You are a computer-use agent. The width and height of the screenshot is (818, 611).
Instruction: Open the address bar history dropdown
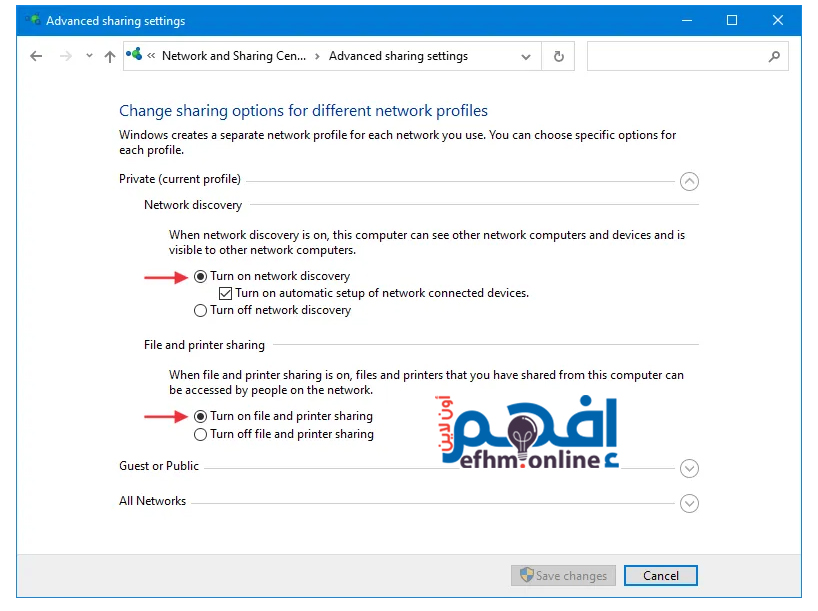[526, 56]
